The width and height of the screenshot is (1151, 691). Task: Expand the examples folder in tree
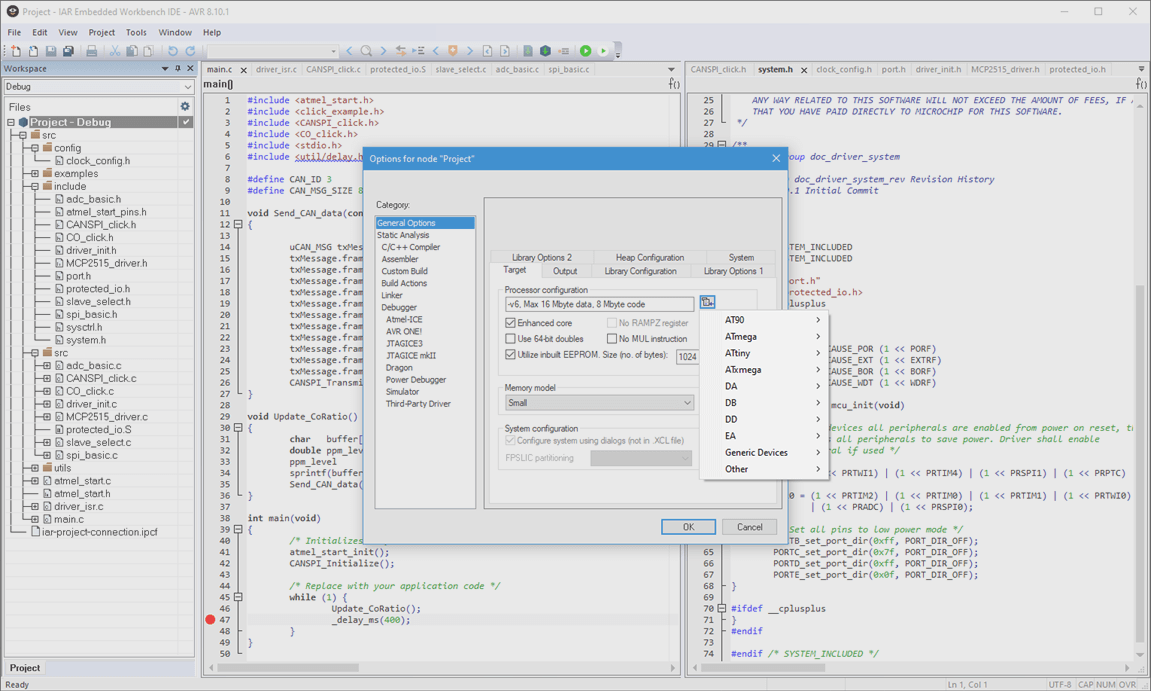[35, 173]
